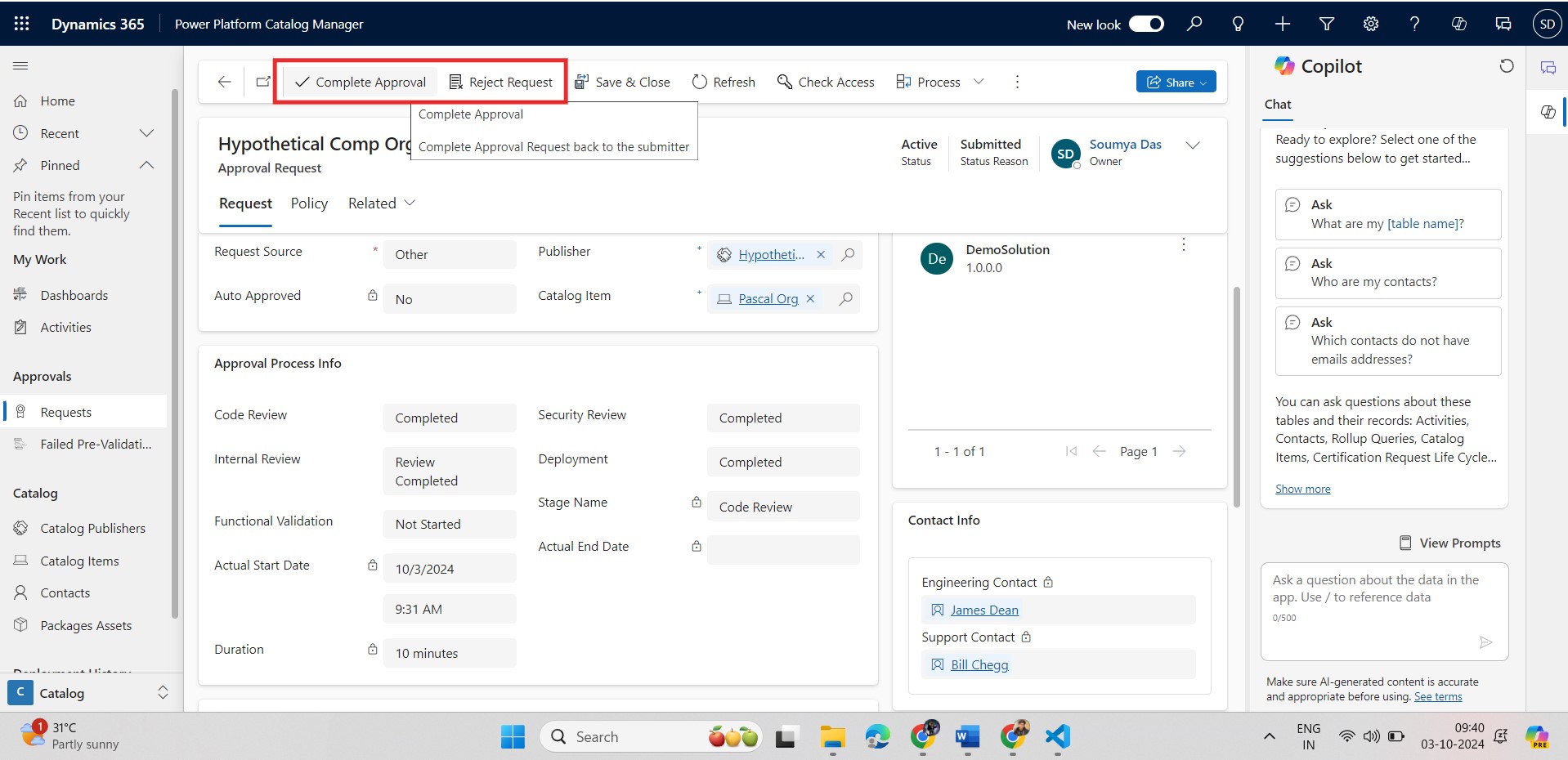Open record in new window icon
Viewport: 1568px width, 760px height.
pyautogui.click(x=262, y=82)
